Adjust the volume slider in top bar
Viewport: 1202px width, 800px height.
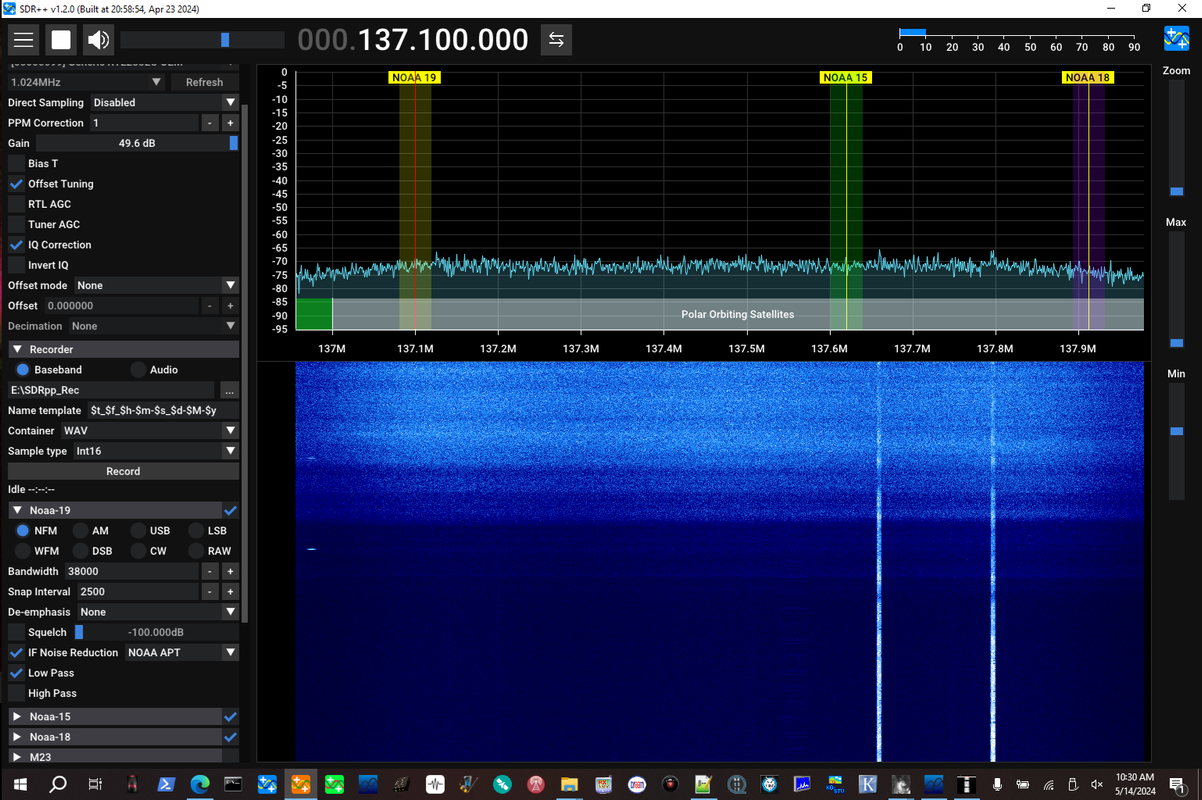(202, 40)
